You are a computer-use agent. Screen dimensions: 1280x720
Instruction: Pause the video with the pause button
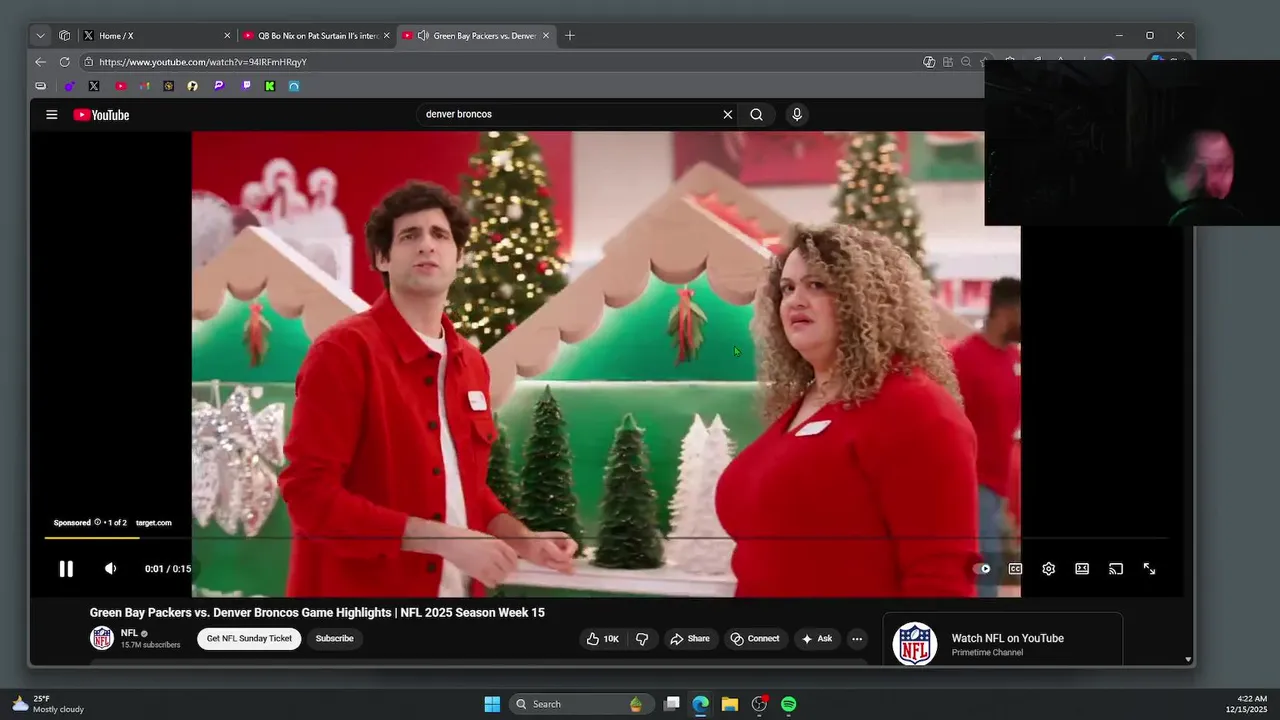tap(66, 569)
